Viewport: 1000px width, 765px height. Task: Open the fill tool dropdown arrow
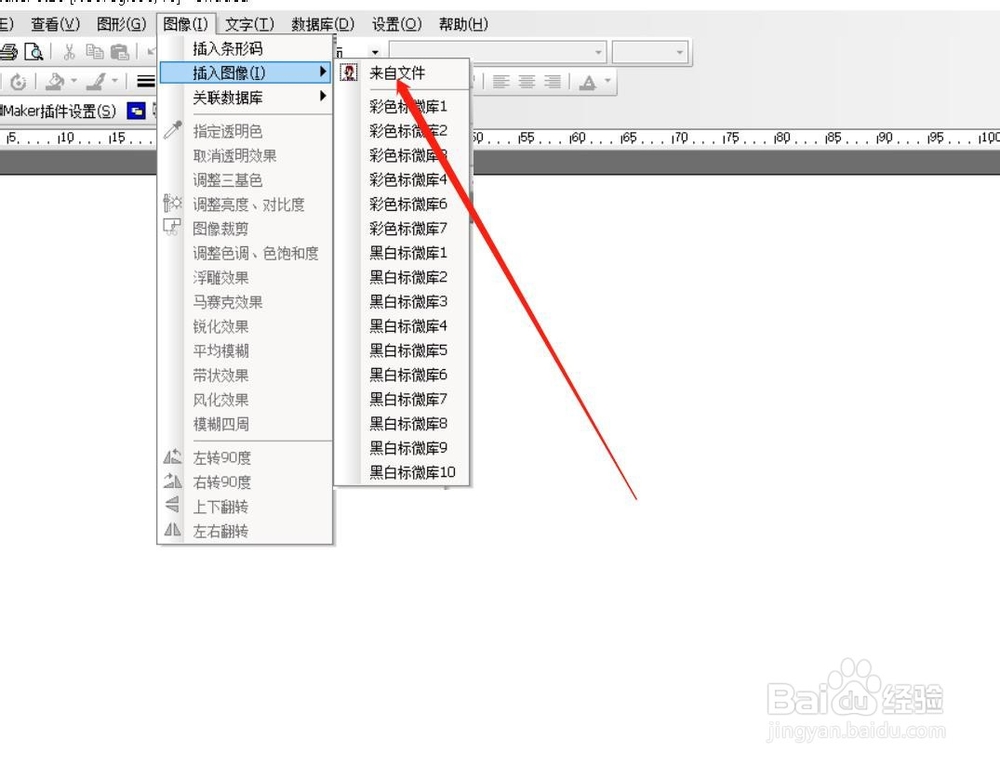74,81
